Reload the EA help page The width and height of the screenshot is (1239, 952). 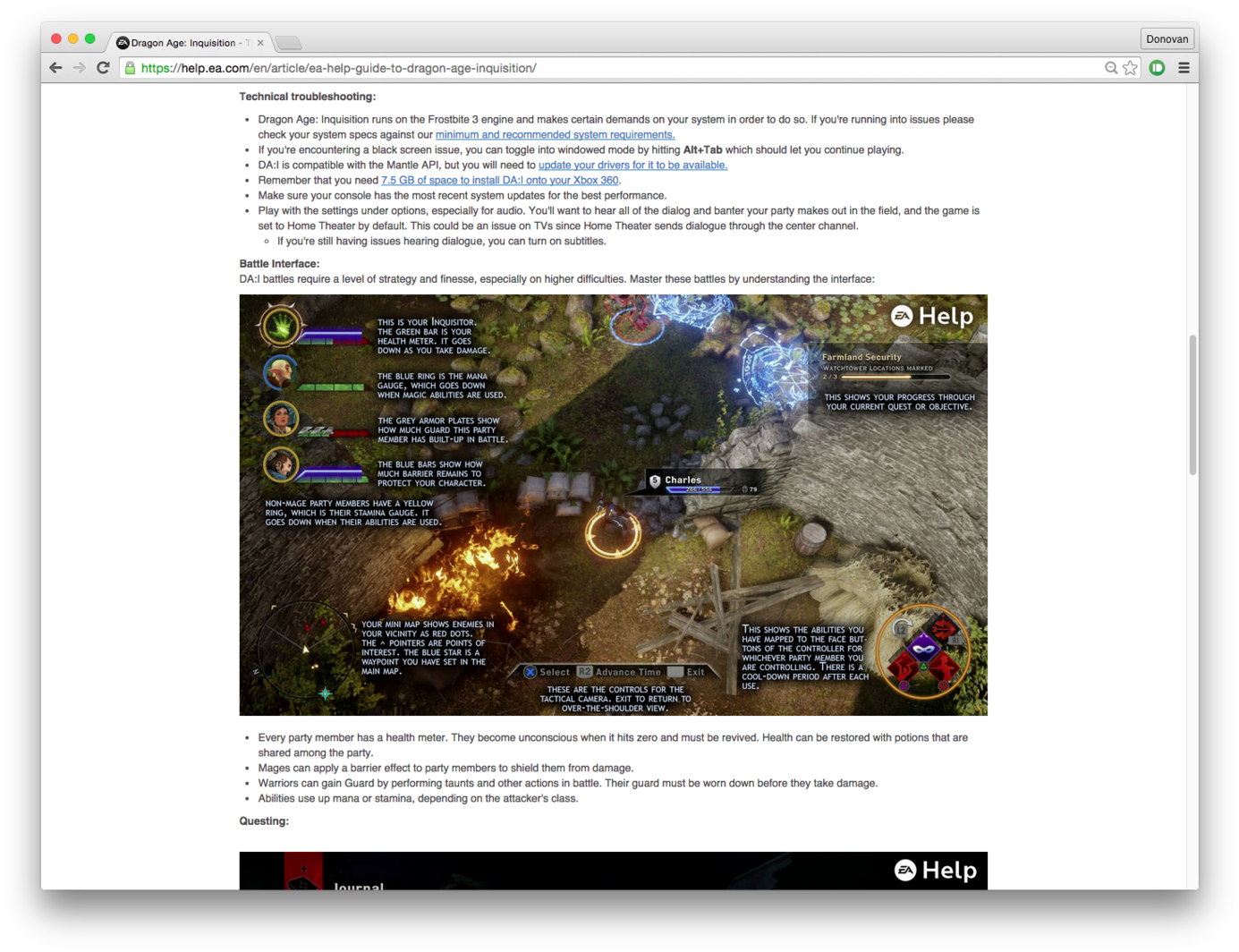point(103,68)
